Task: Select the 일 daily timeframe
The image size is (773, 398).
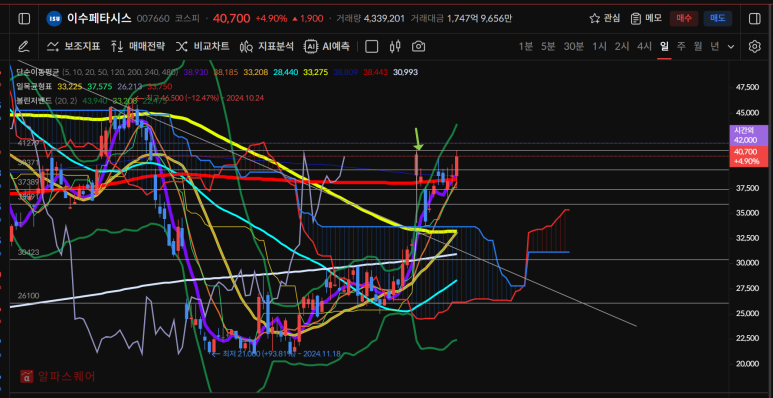Action: [664, 46]
